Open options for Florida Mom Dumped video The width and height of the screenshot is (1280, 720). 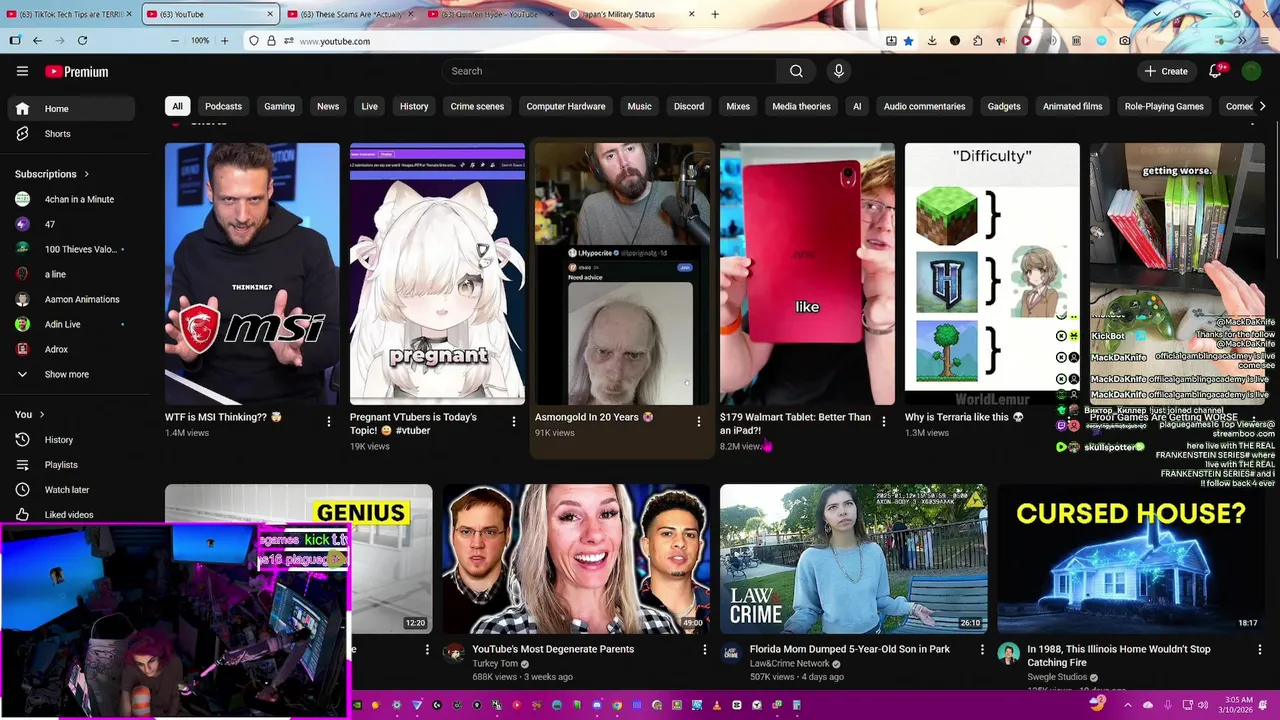point(981,650)
